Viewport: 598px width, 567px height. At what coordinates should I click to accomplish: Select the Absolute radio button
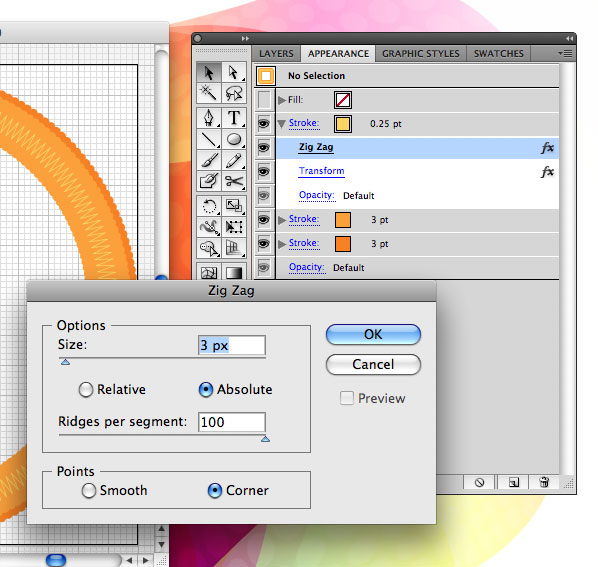[x=206, y=390]
